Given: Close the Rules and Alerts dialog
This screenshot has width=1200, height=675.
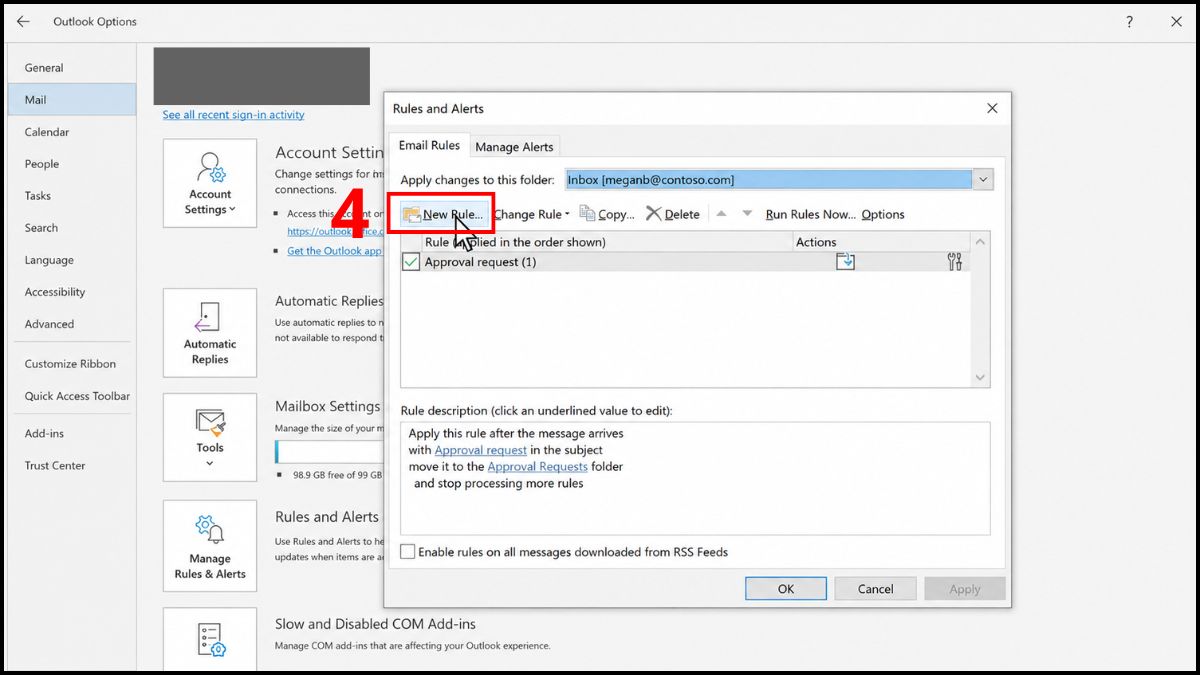Looking at the screenshot, I should tap(992, 108).
